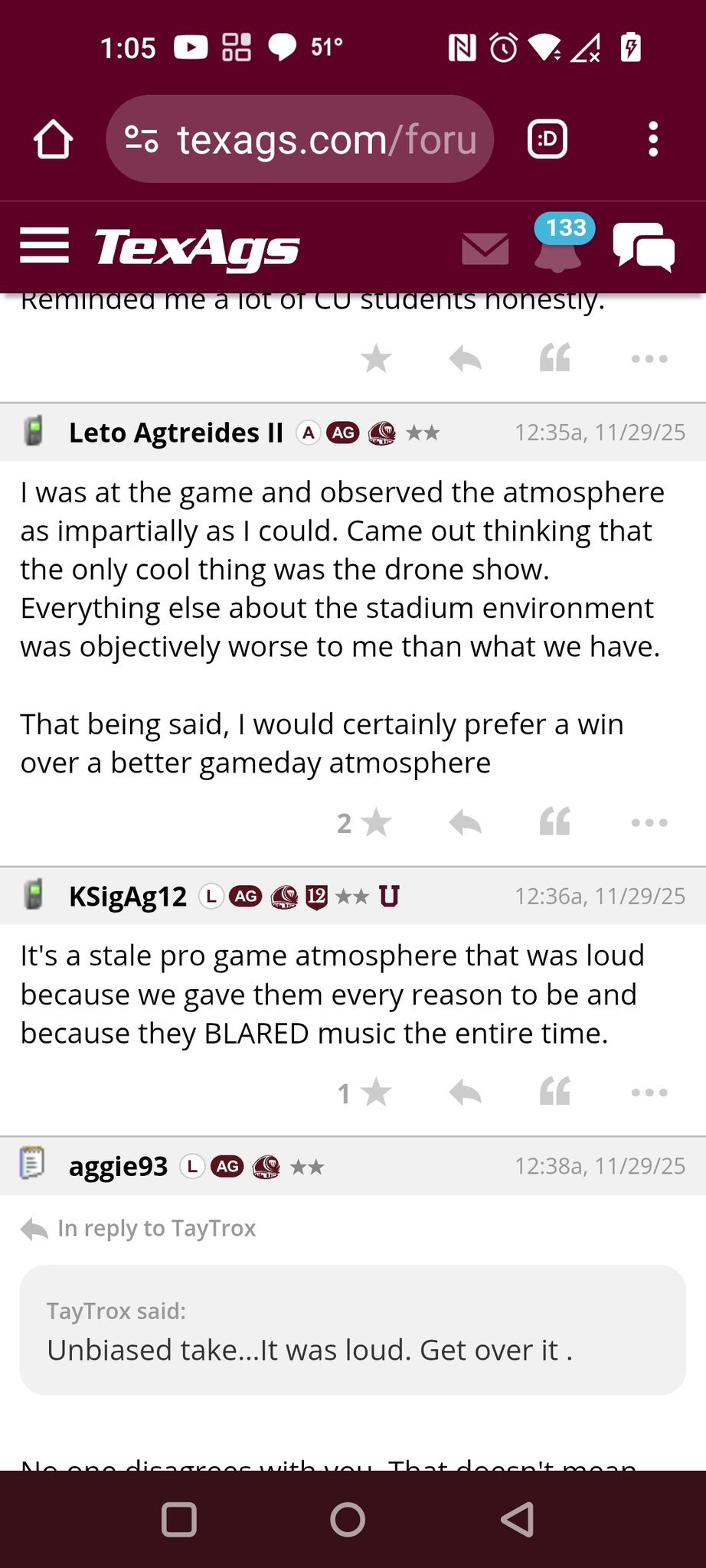This screenshot has height=1568, width=706.
Task: Star the topmost partially visible post
Action: coord(376,358)
